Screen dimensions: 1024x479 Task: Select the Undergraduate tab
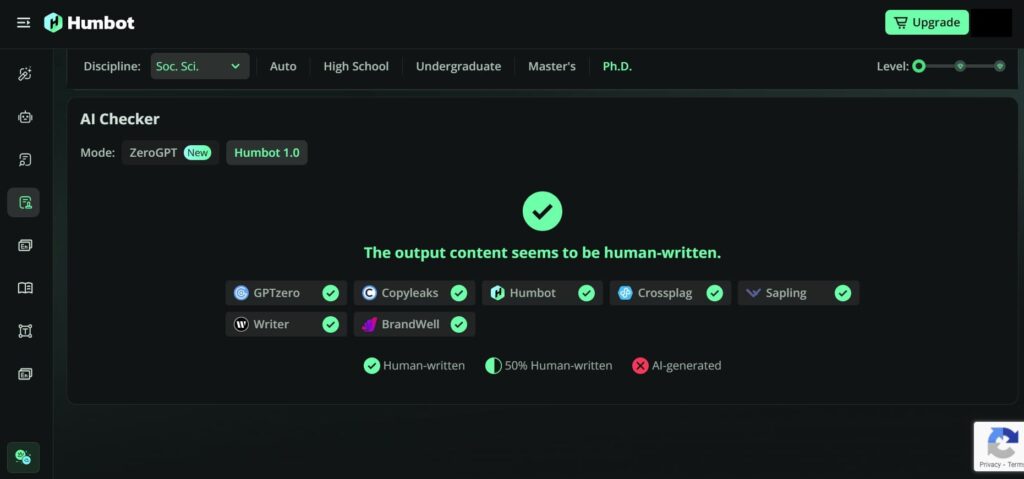point(458,66)
